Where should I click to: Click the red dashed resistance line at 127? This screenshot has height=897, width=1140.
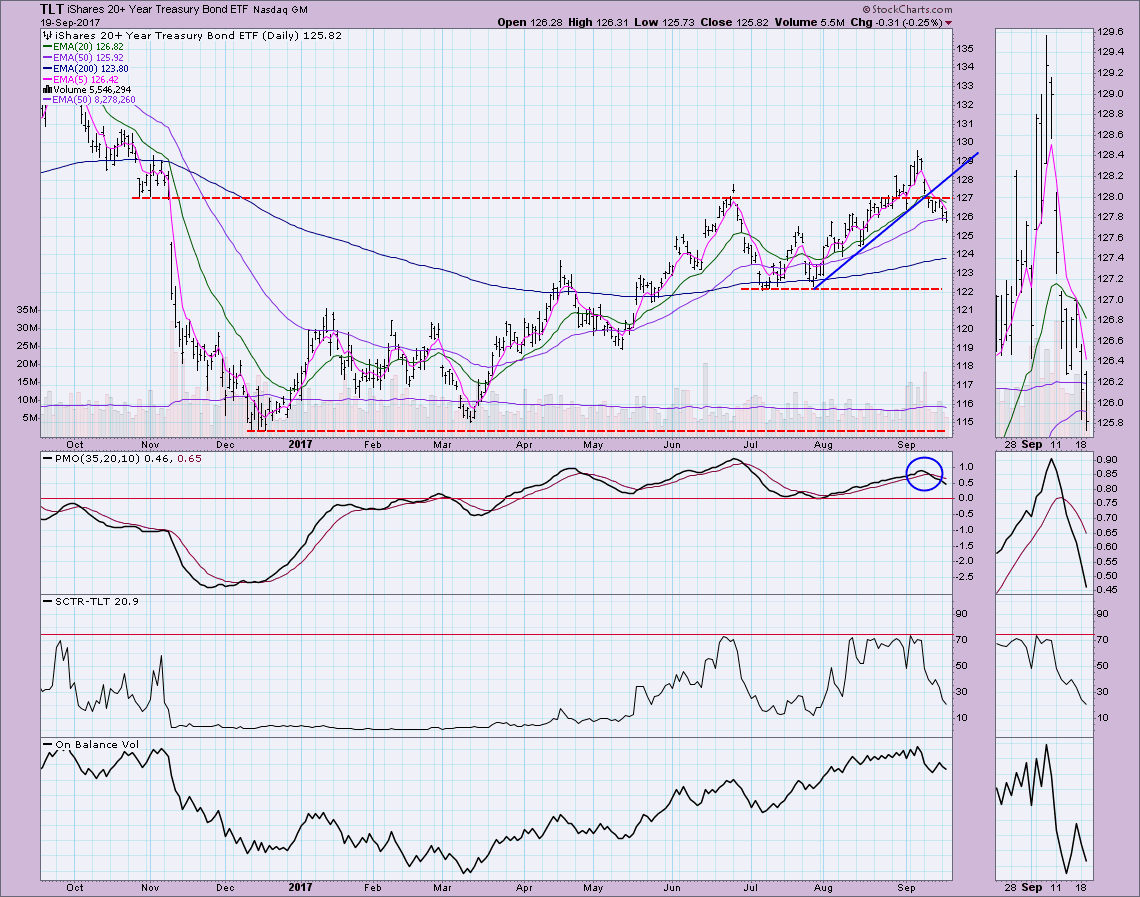pos(500,198)
